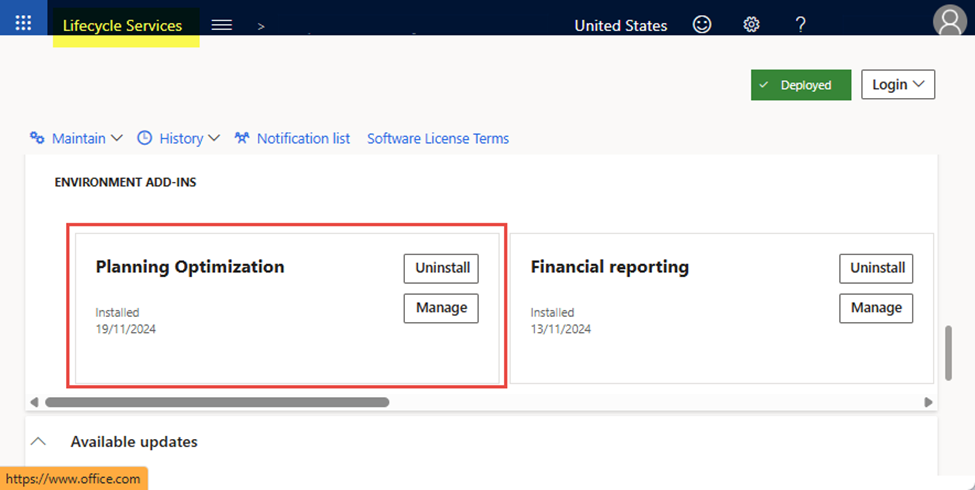
Task: Click the green Deployed status button
Action: 801,85
